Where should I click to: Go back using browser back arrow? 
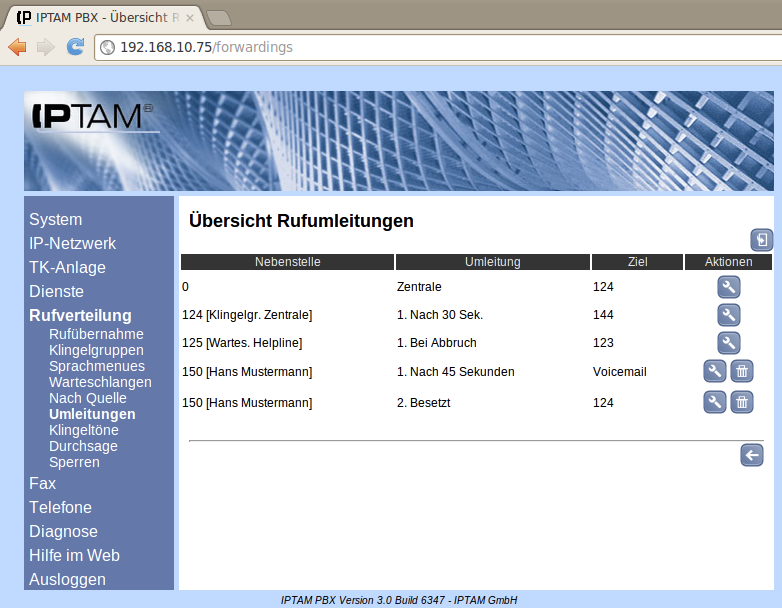(17, 47)
